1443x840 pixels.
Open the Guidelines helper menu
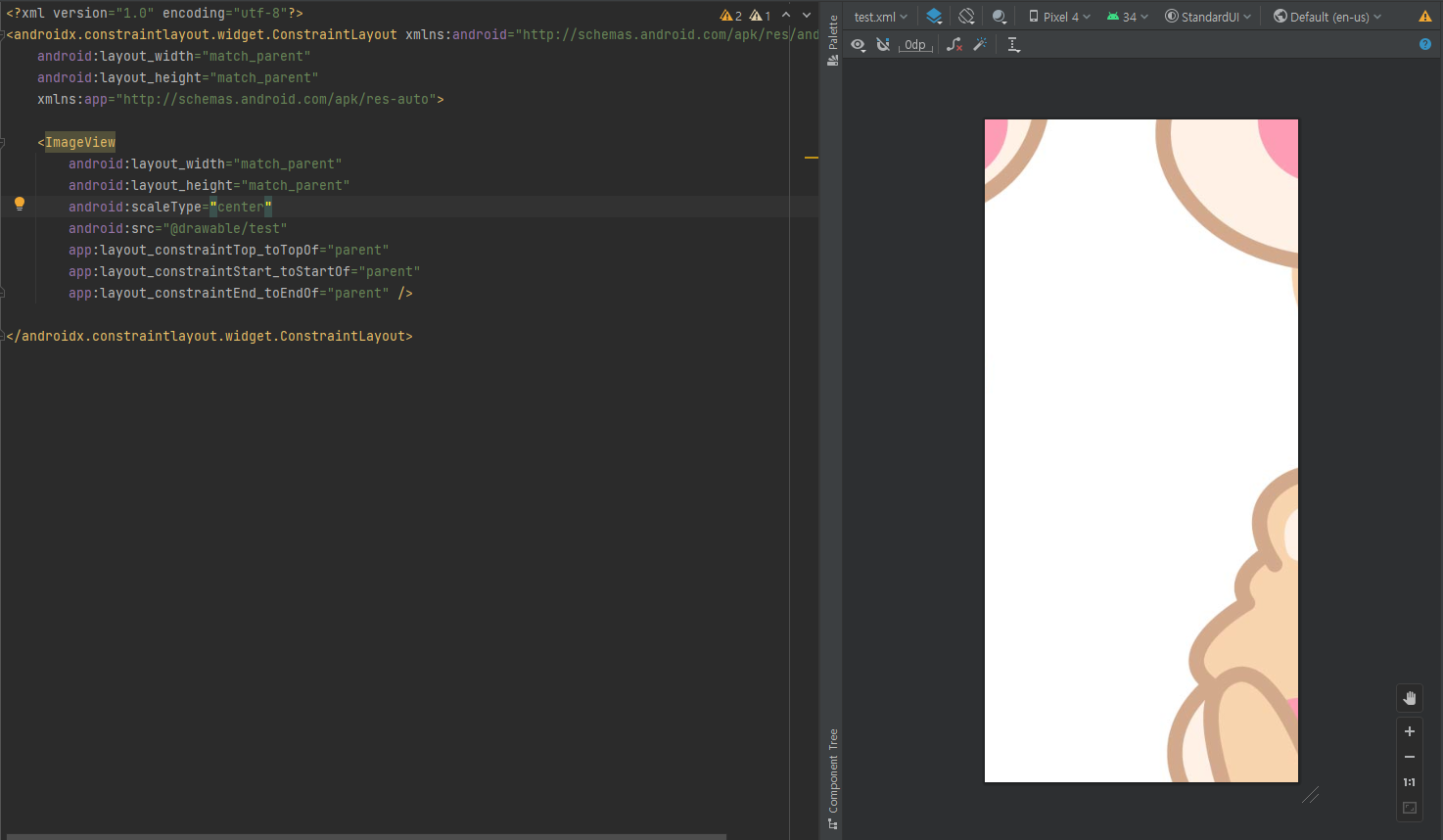[x=1013, y=45]
